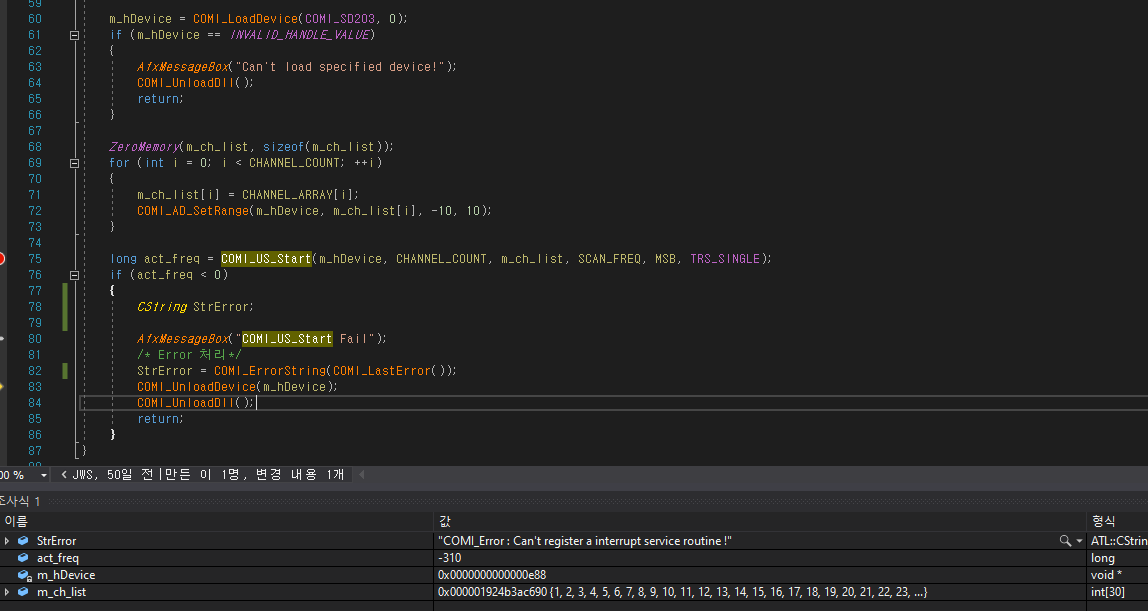The height and width of the screenshot is (611, 1148).
Task: Click SCAN_FREQ argument on line 75
Action: [609, 258]
